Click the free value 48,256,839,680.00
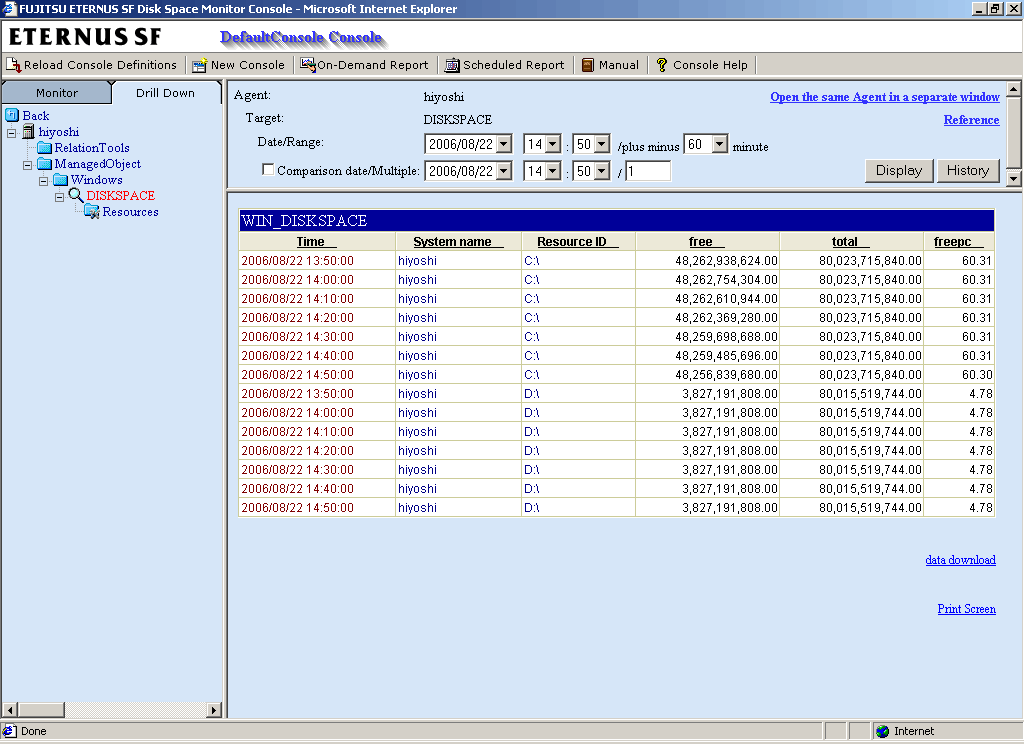Viewport: 1024px width, 744px height. click(x=726, y=374)
